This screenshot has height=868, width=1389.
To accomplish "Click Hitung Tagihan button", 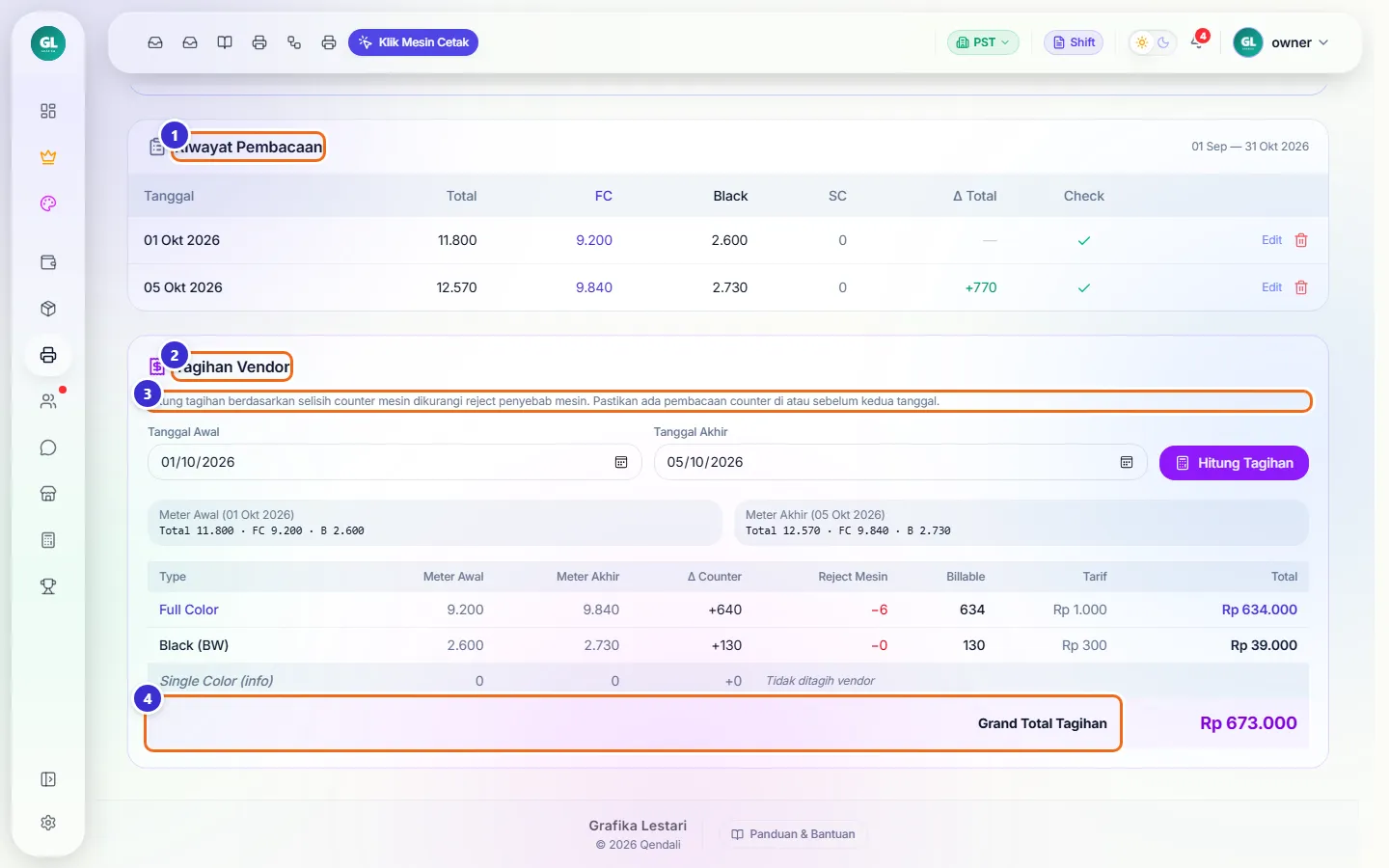I will tap(1234, 463).
